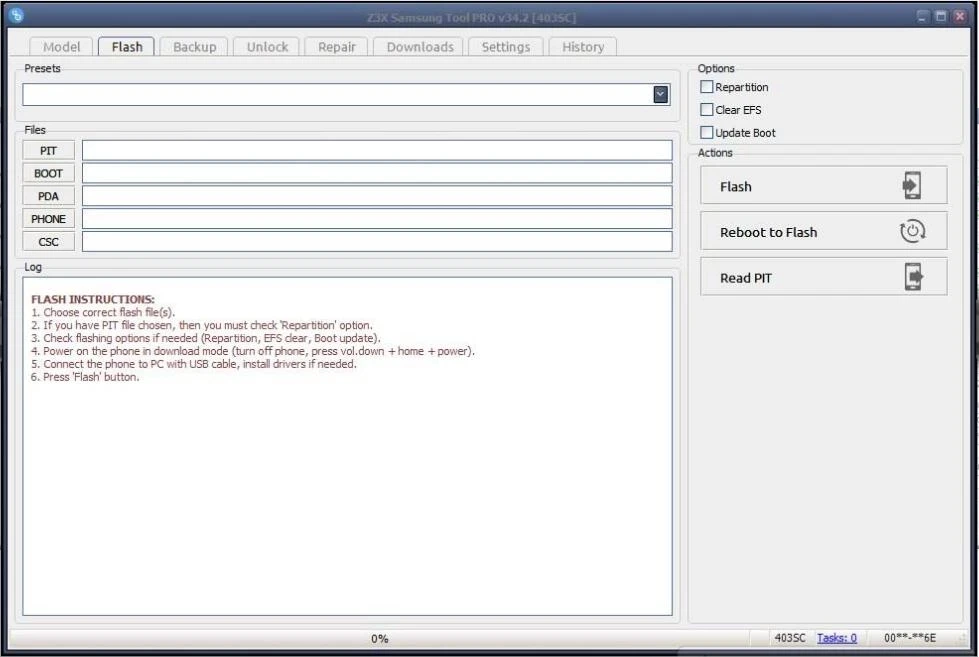Click the BOOT file path field

tap(377, 173)
